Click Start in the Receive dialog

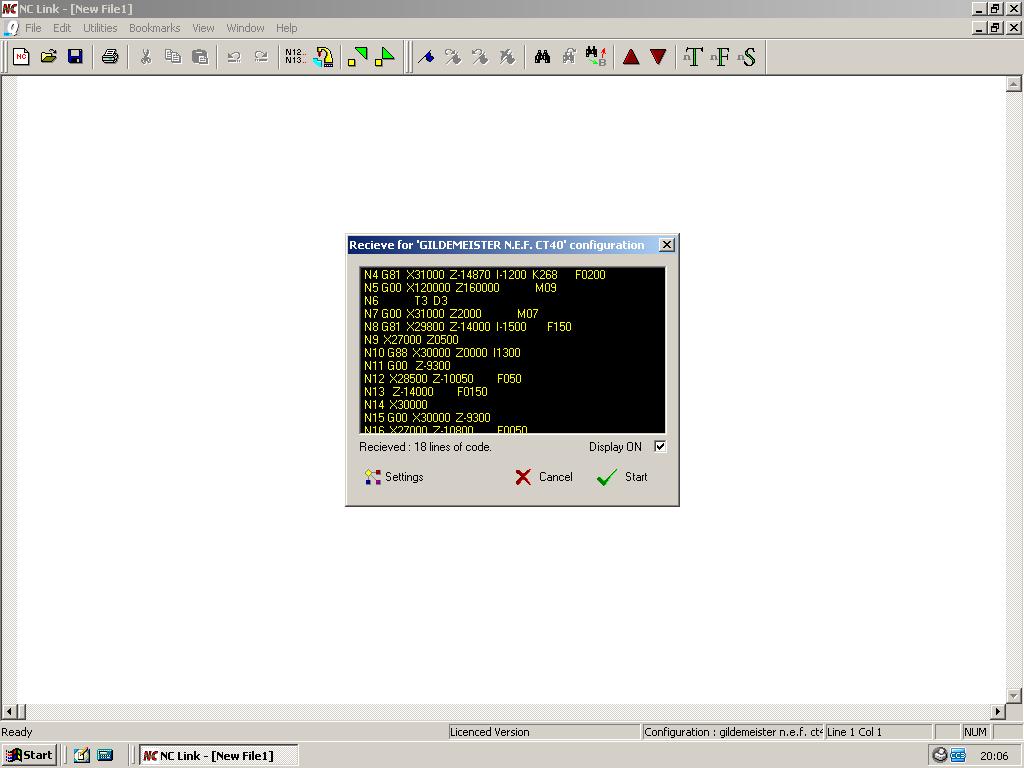tap(622, 477)
